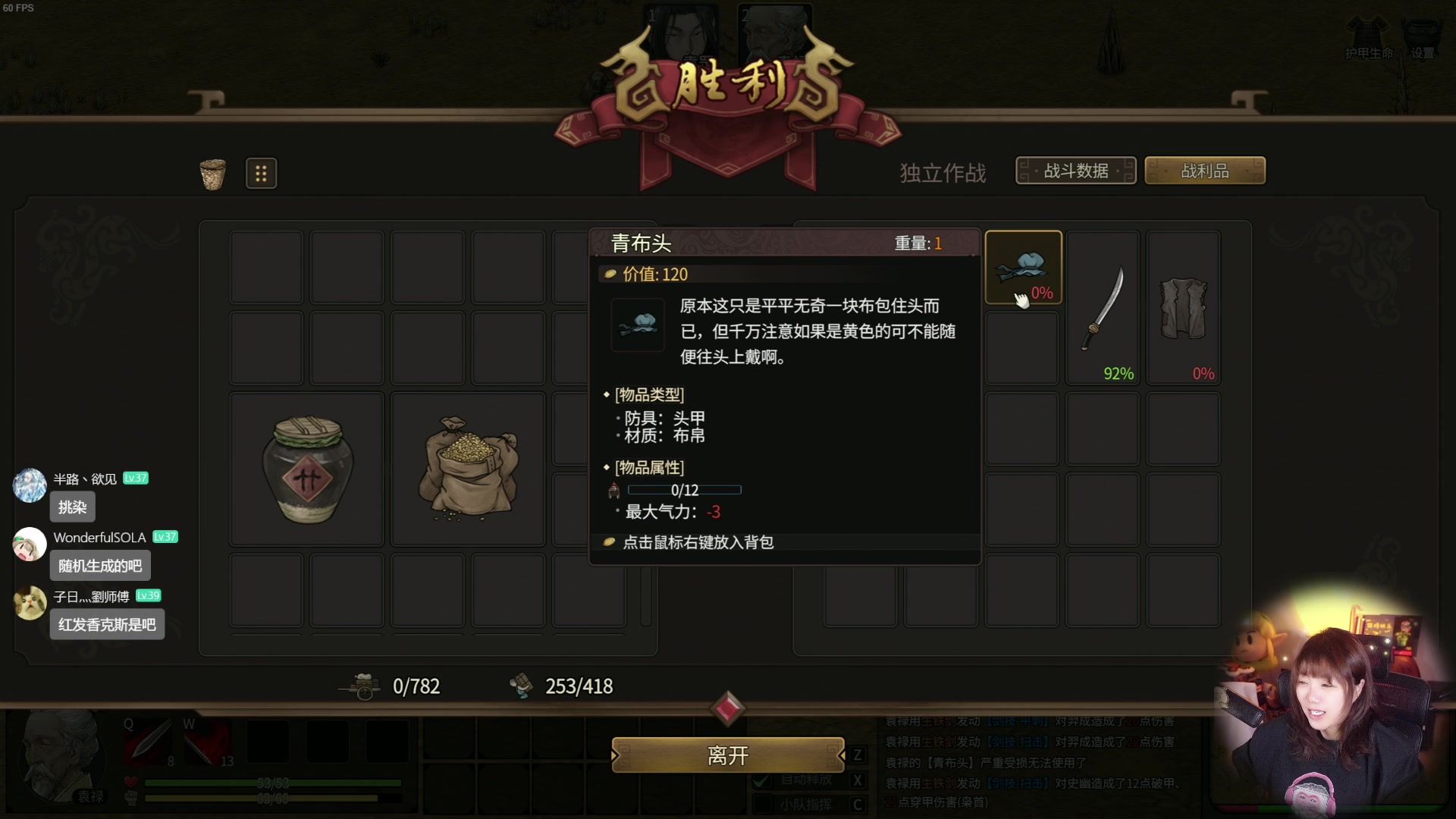1456x819 pixels.
Task: Select the curved saber loot item
Action: [x=1103, y=308]
